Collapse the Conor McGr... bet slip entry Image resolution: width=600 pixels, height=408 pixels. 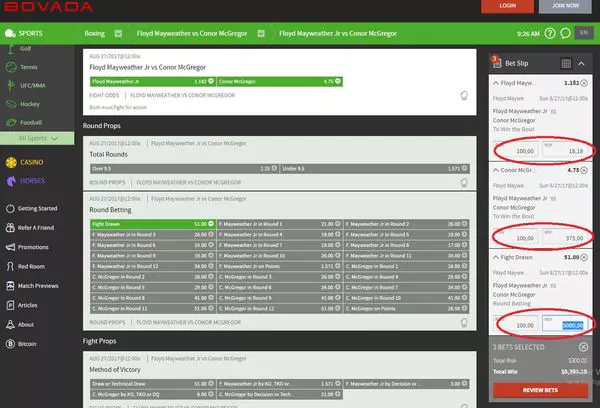point(496,170)
